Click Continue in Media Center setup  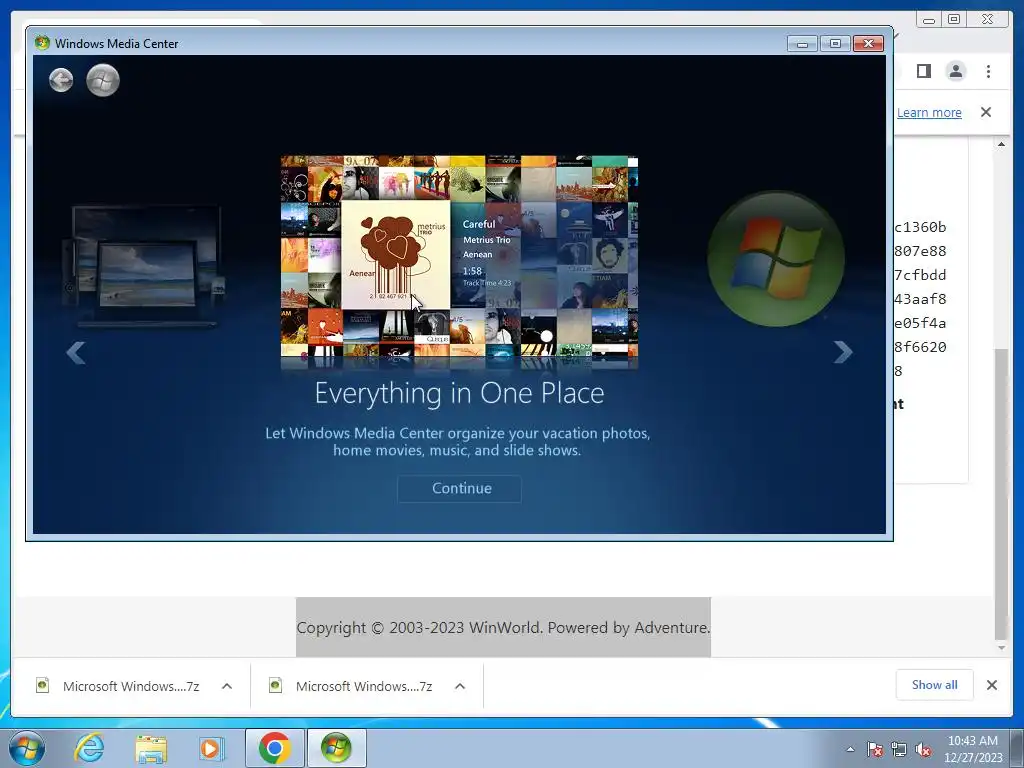pos(459,488)
